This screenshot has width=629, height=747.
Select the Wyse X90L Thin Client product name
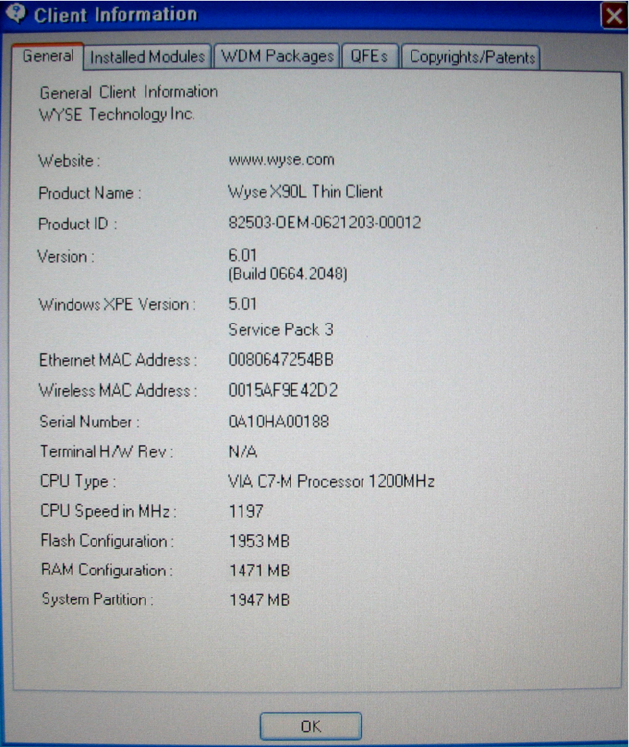click(x=305, y=192)
